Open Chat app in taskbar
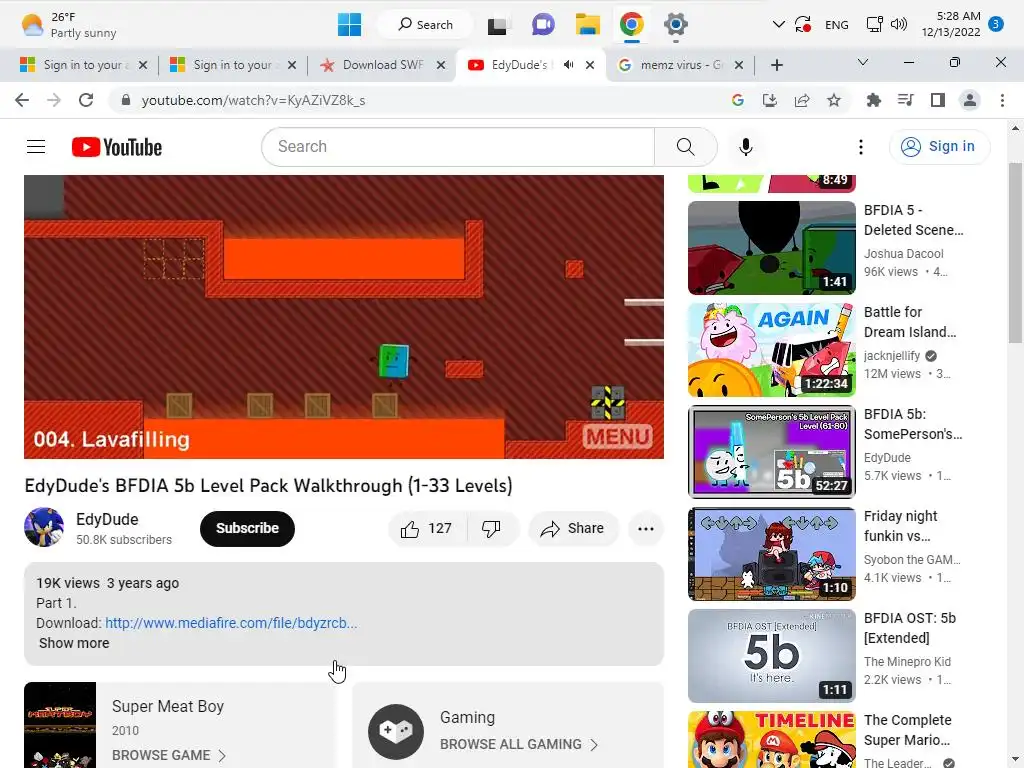Viewport: 1024px width, 768px height. click(543, 25)
